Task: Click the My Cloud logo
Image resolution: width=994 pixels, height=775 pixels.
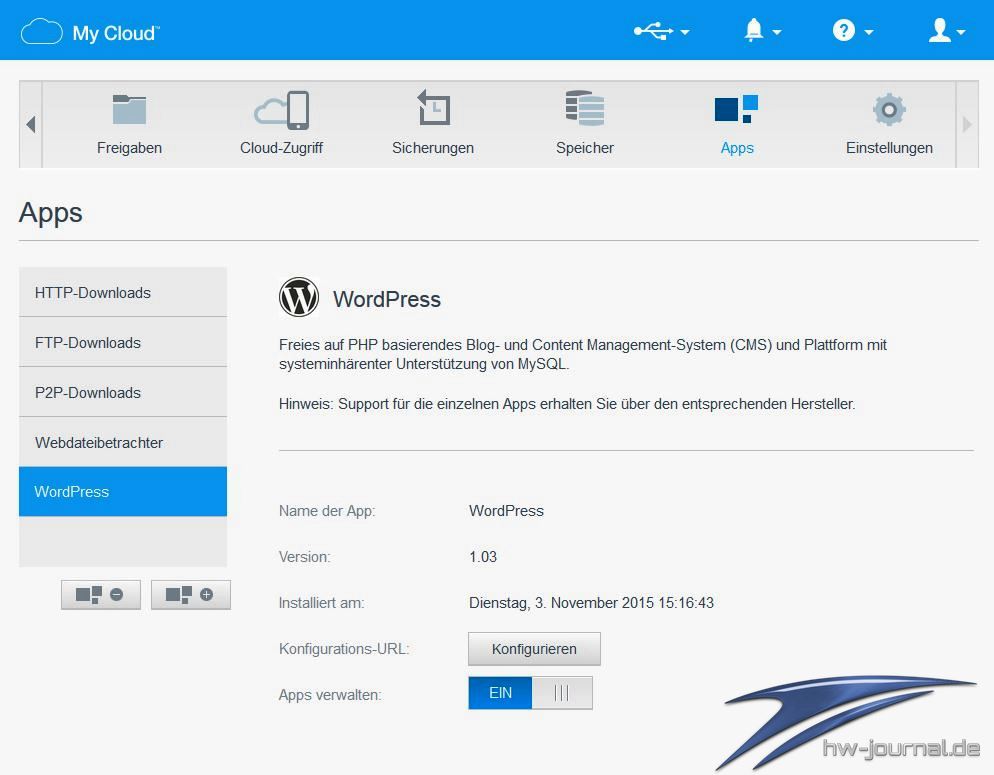Action: [90, 32]
